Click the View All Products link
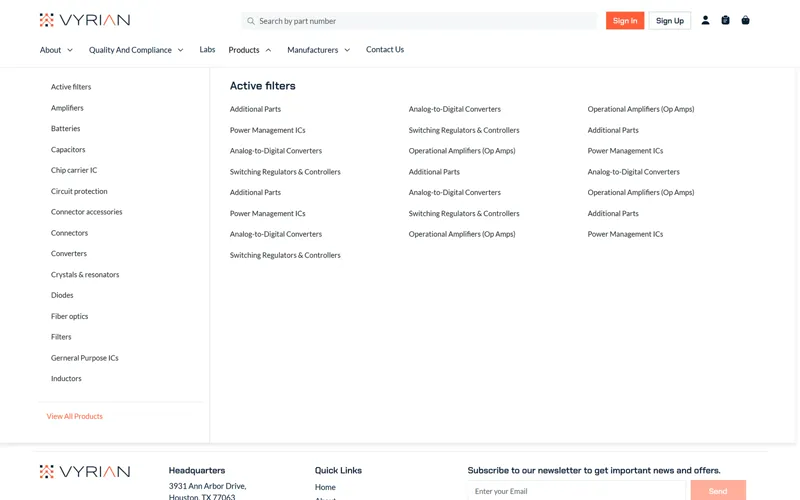Screen dimensions: 800x500 tap(74, 416)
